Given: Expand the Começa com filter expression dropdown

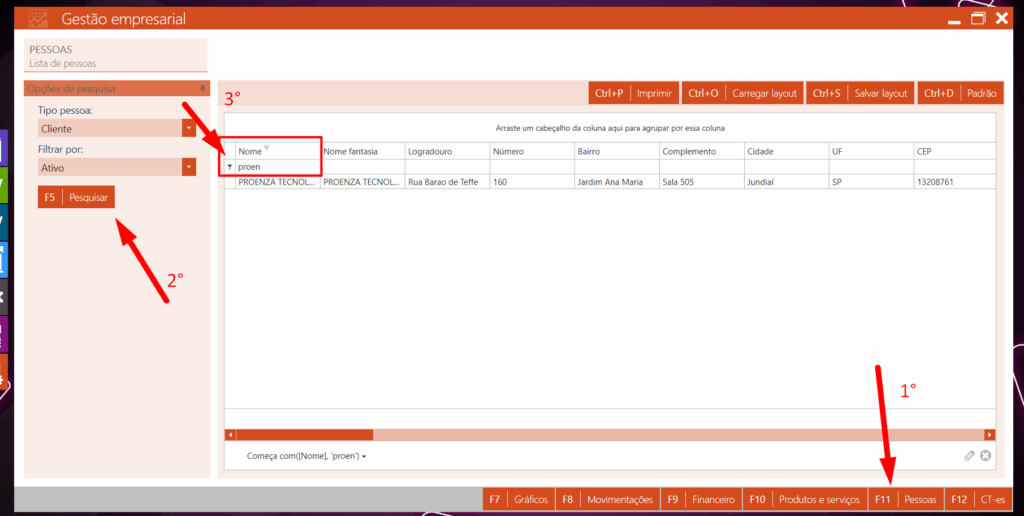Looking at the screenshot, I should (x=364, y=457).
